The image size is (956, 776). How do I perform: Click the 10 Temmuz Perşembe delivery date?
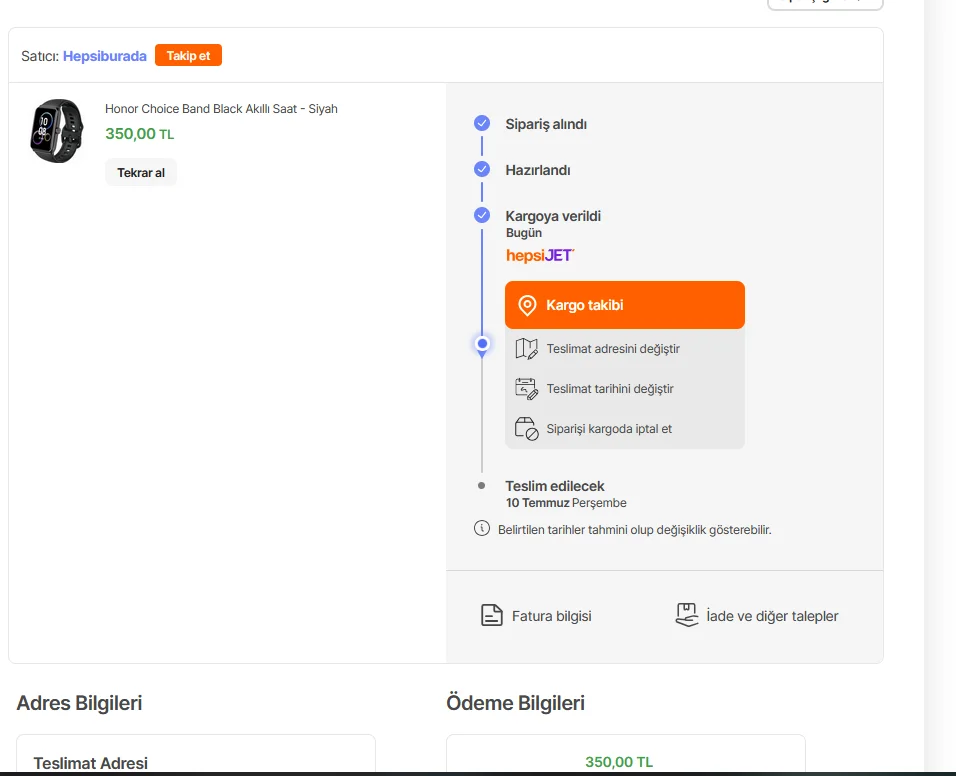click(x=566, y=503)
